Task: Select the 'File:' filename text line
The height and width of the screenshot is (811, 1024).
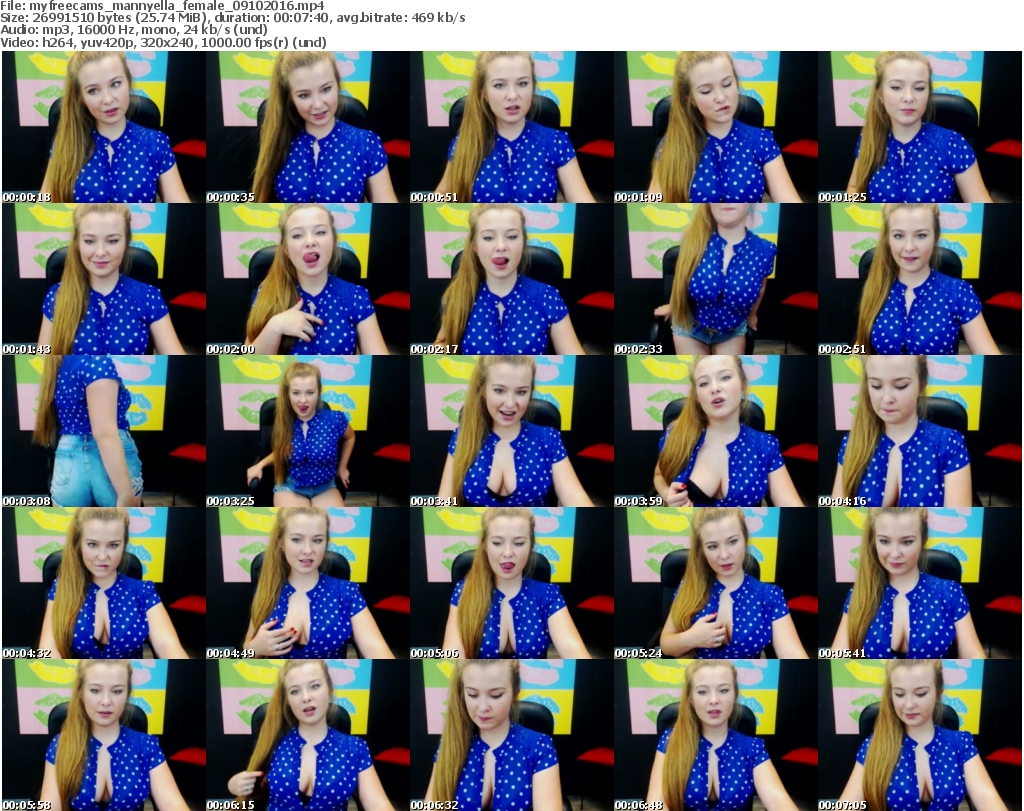Action: [x=162, y=6]
